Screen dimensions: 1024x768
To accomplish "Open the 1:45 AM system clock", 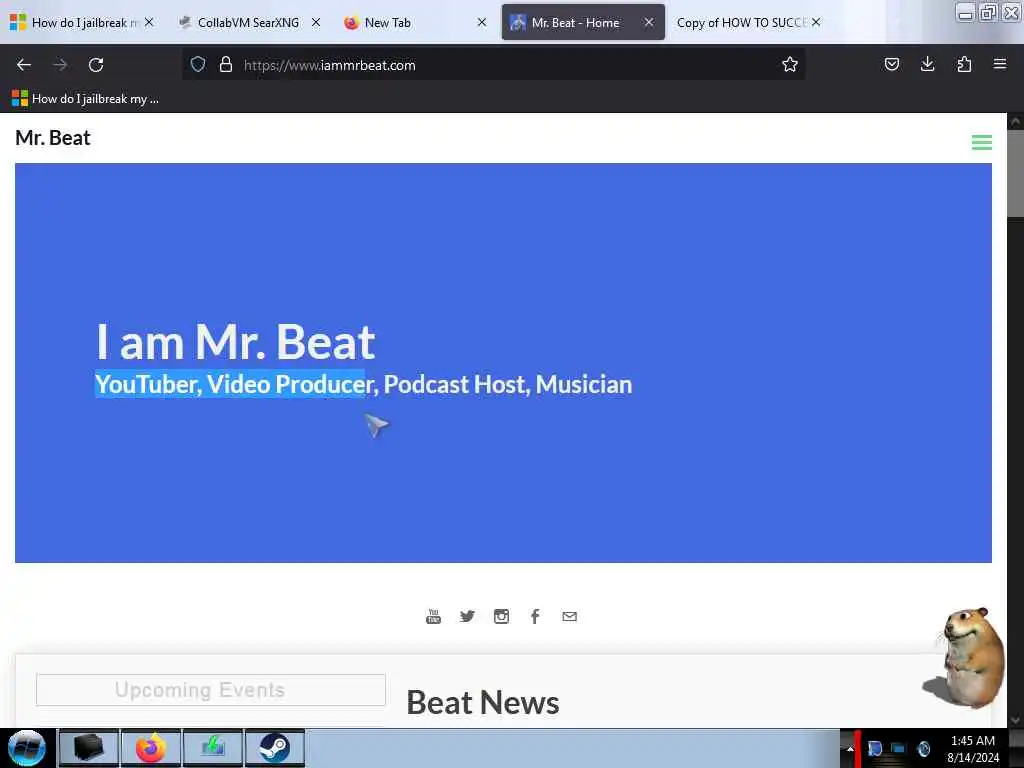I will (972, 749).
